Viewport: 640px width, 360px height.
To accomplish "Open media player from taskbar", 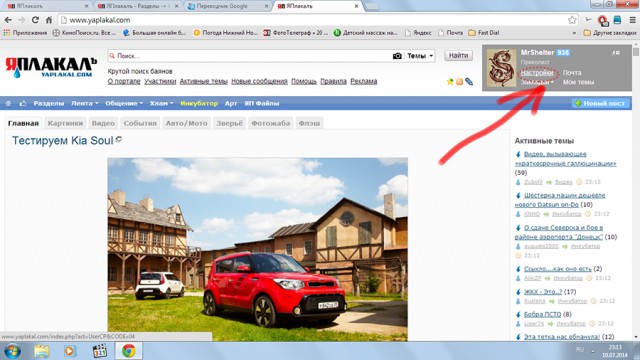I will [x=70, y=351].
